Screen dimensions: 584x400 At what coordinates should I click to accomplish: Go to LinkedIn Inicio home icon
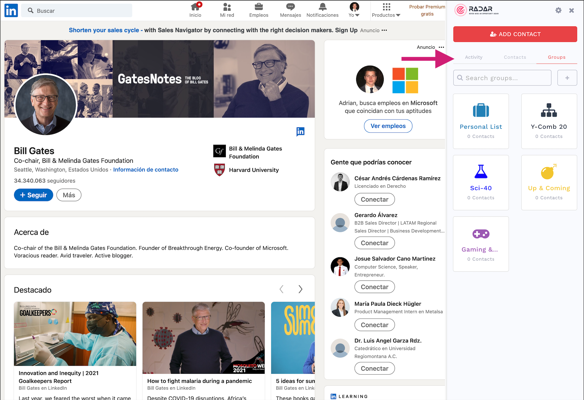(195, 10)
